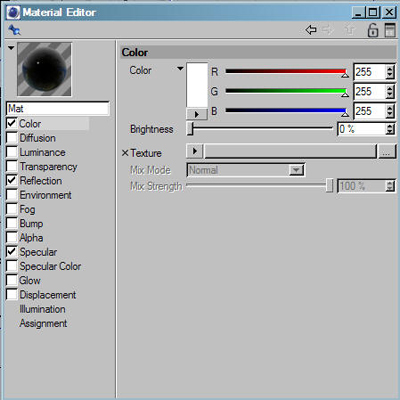Click the Texture browse ... button

click(386, 152)
